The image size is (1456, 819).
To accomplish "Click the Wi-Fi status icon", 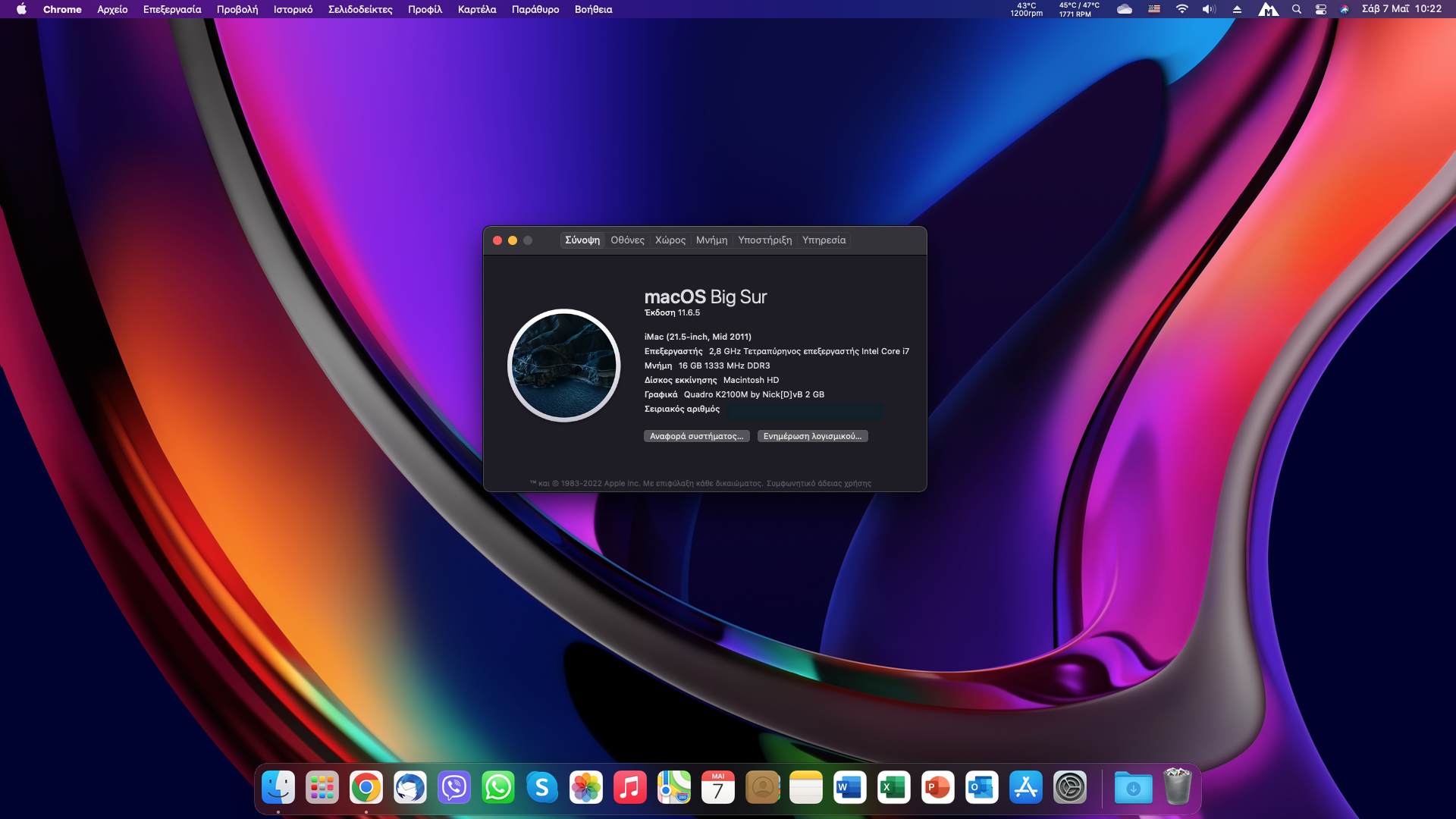I will click(1182, 9).
